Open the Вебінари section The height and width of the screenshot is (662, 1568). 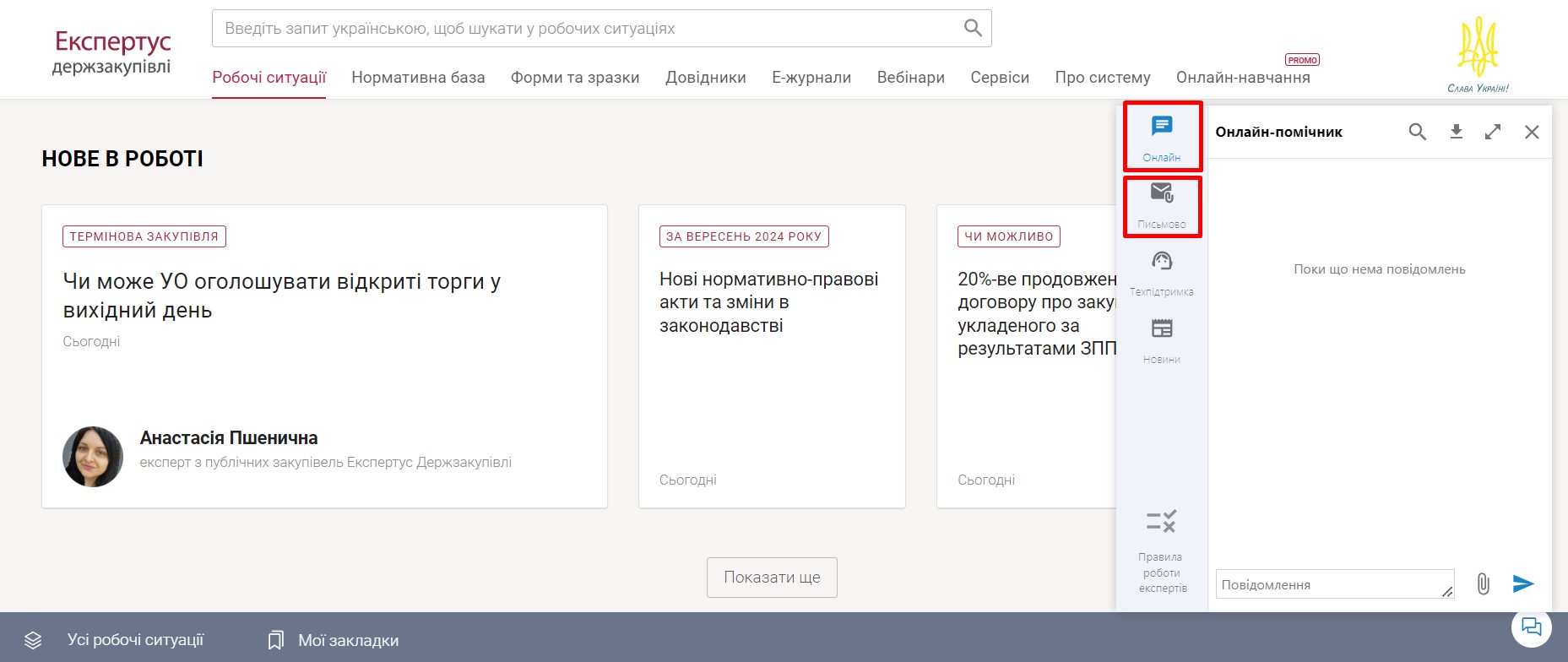point(911,77)
